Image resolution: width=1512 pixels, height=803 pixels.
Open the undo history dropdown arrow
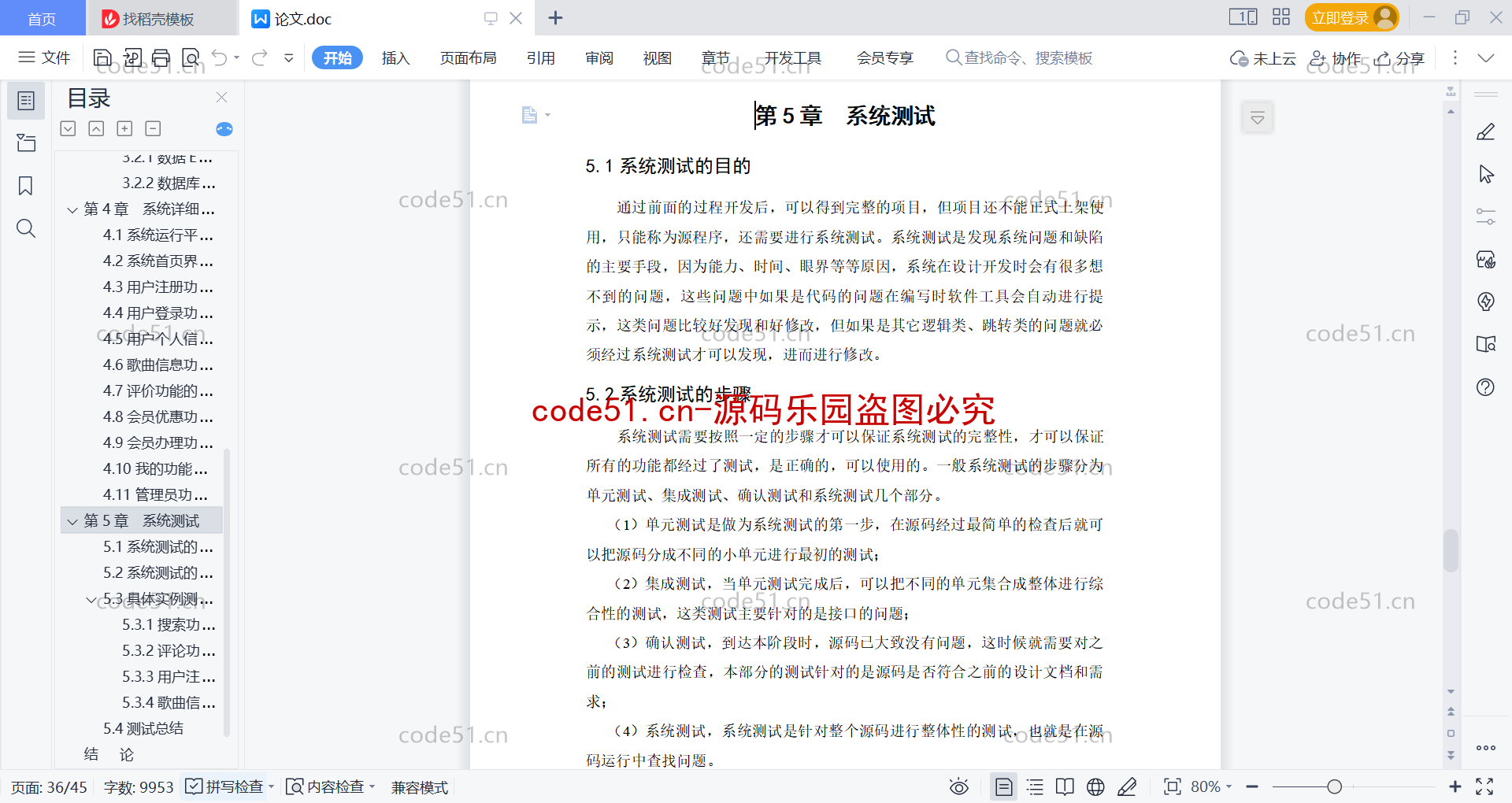pos(237,57)
